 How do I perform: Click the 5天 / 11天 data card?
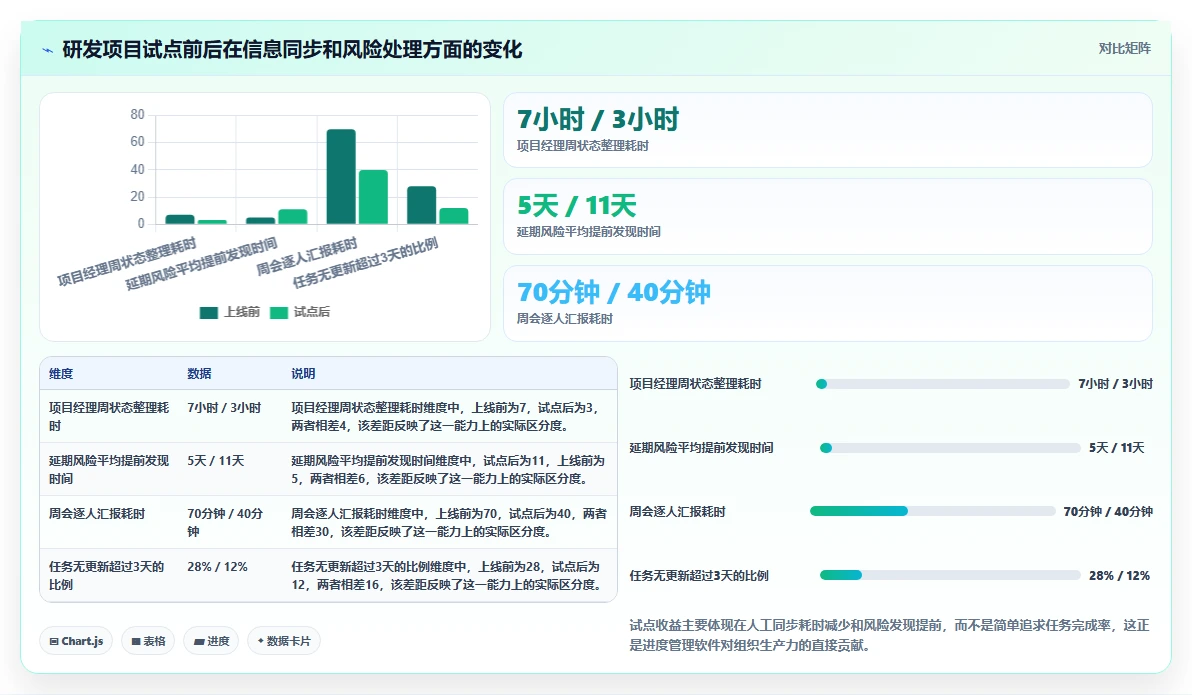(x=827, y=217)
